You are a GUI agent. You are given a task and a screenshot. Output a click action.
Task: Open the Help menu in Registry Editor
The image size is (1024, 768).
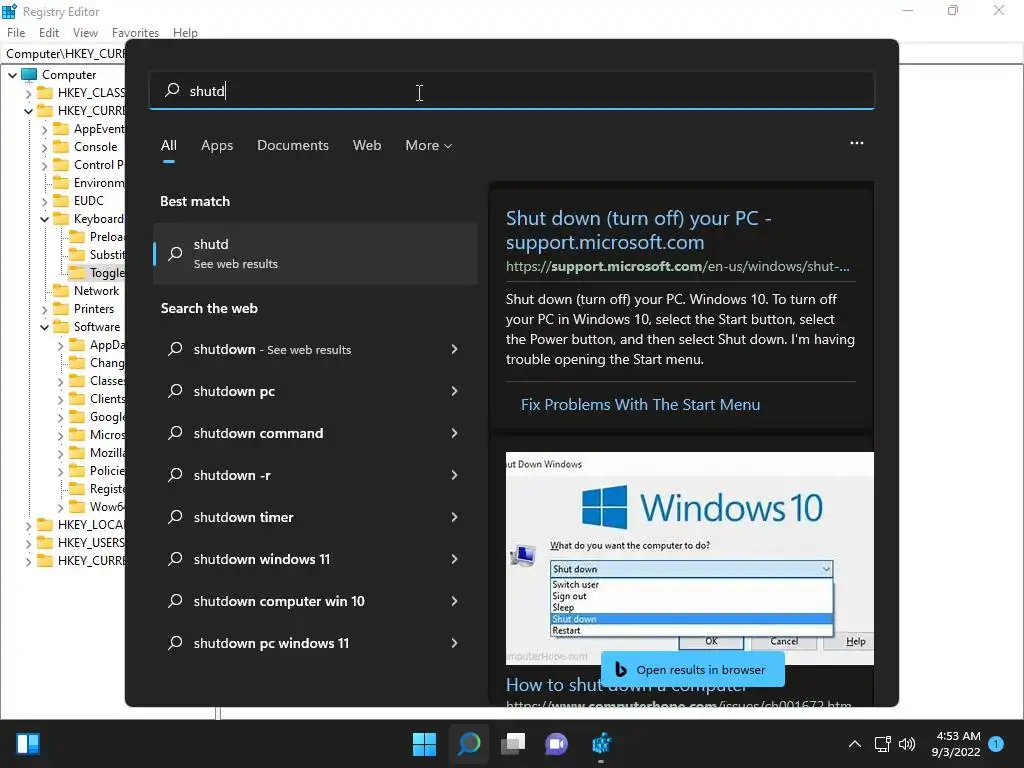(185, 33)
